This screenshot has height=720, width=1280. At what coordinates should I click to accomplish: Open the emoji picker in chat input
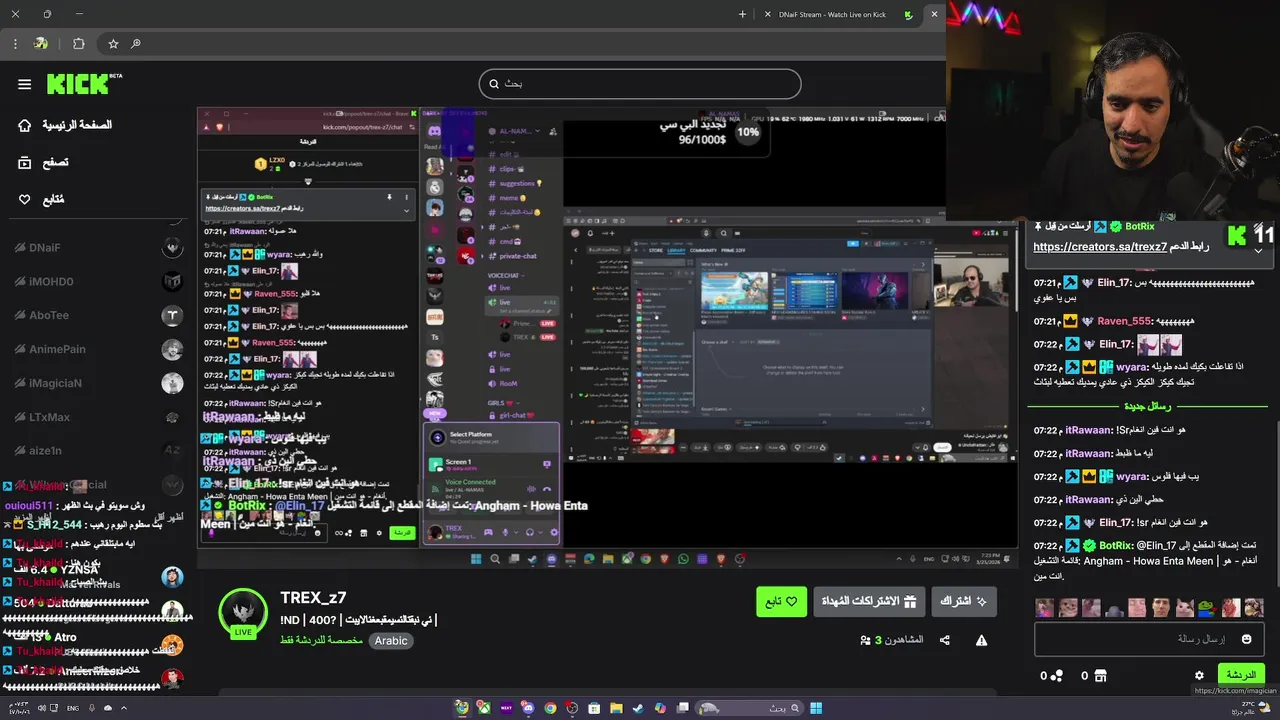pyautogui.click(x=1246, y=639)
